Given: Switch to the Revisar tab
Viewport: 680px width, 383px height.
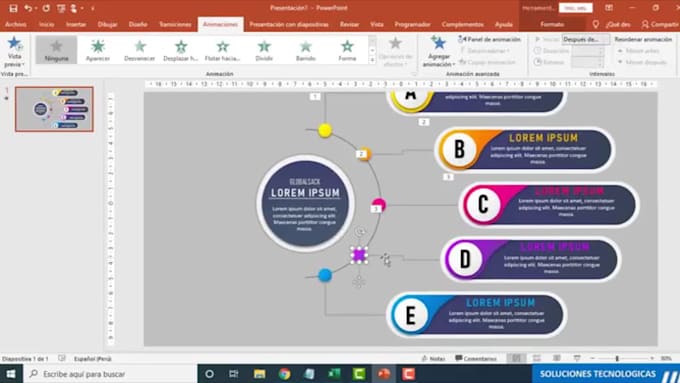Looking at the screenshot, I should 350,24.
